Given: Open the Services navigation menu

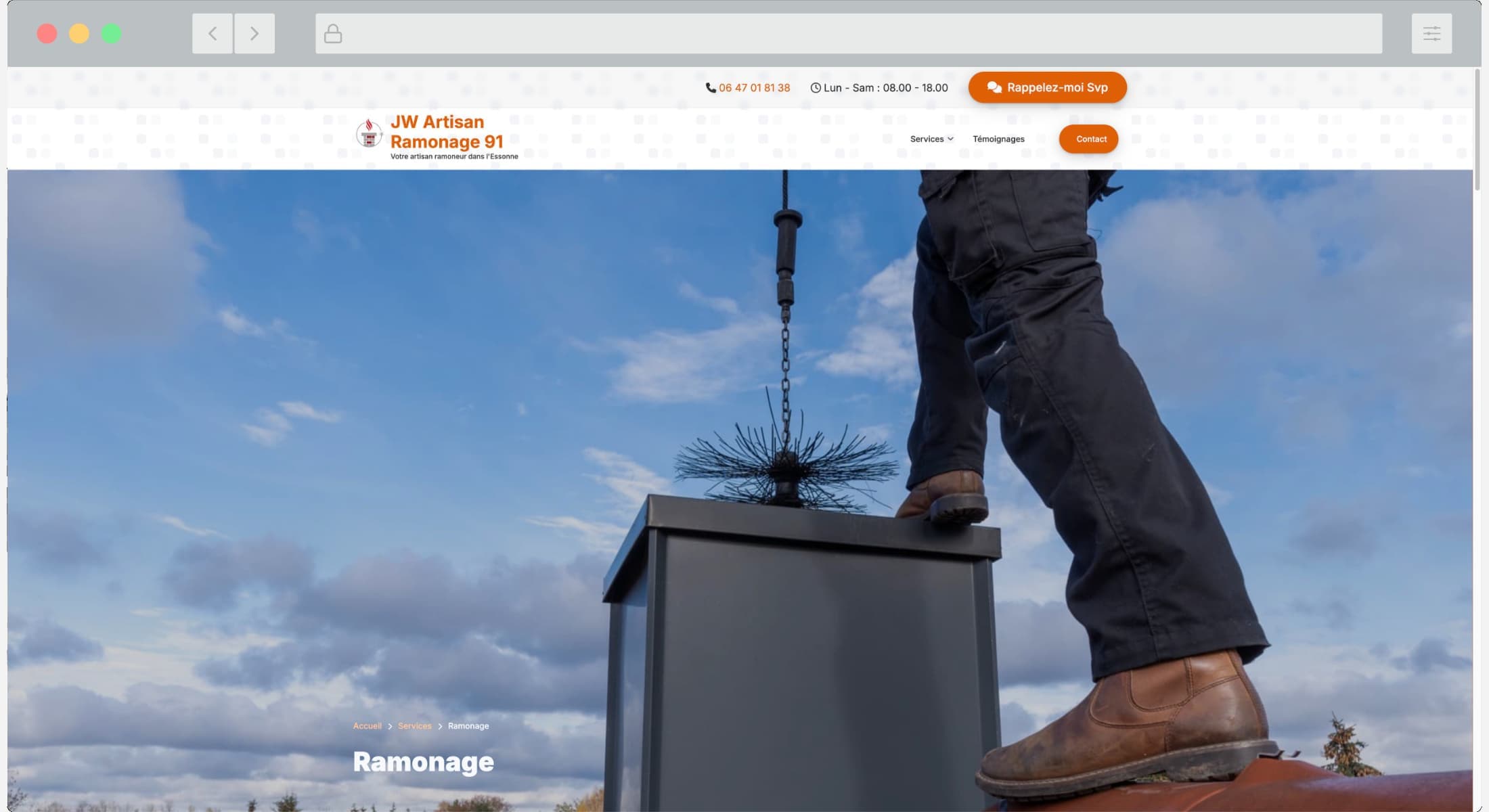Looking at the screenshot, I should pyautogui.click(x=927, y=139).
